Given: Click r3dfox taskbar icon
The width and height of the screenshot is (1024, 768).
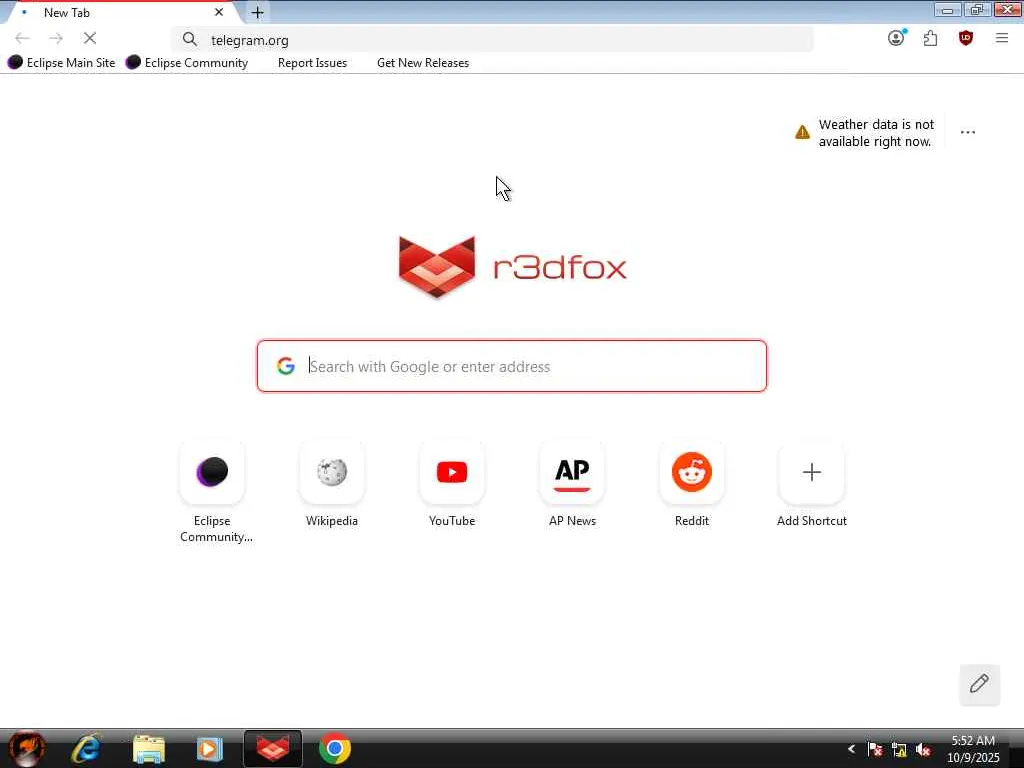Looking at the screenshot, I should [x=273, y=748].
